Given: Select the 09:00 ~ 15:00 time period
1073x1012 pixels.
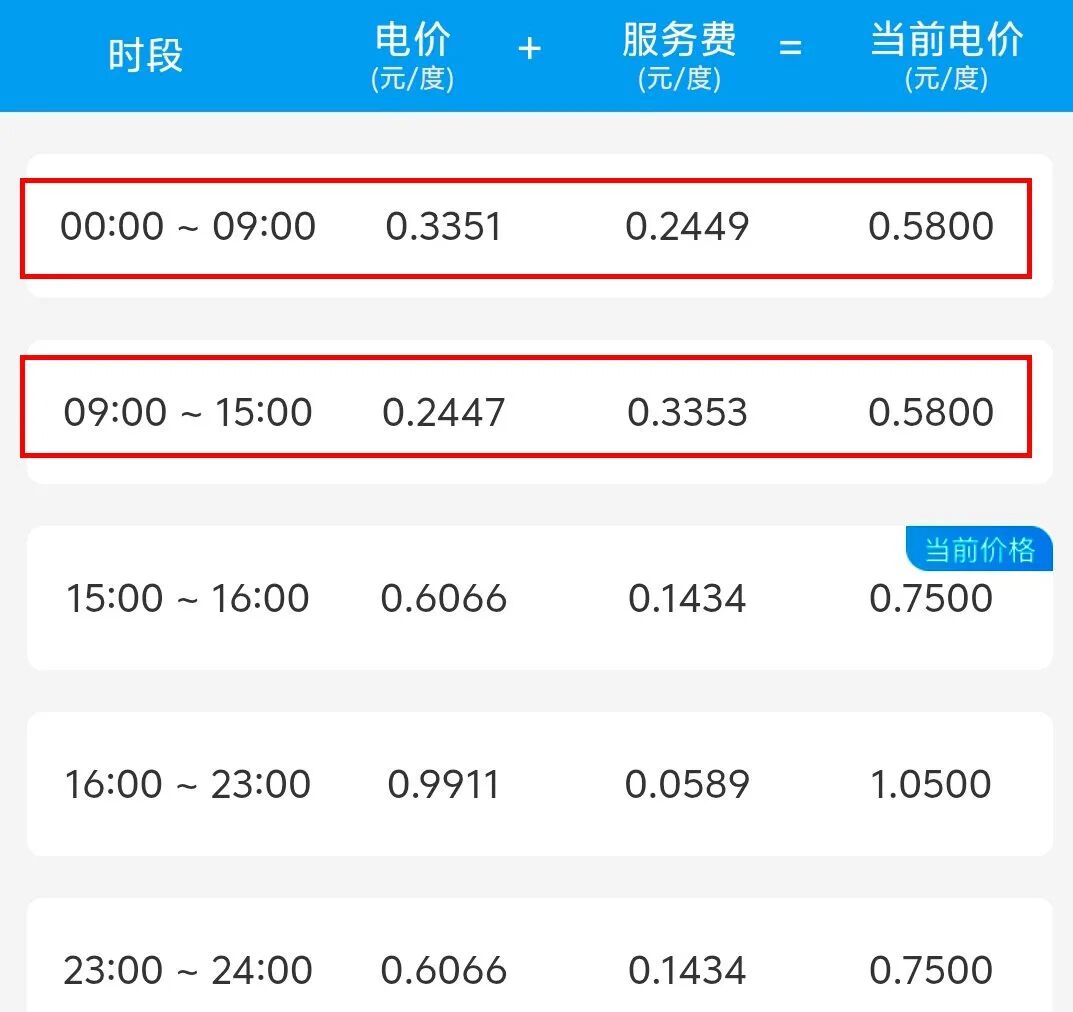Looking at the screenshot, I should (x=188, y=412).
